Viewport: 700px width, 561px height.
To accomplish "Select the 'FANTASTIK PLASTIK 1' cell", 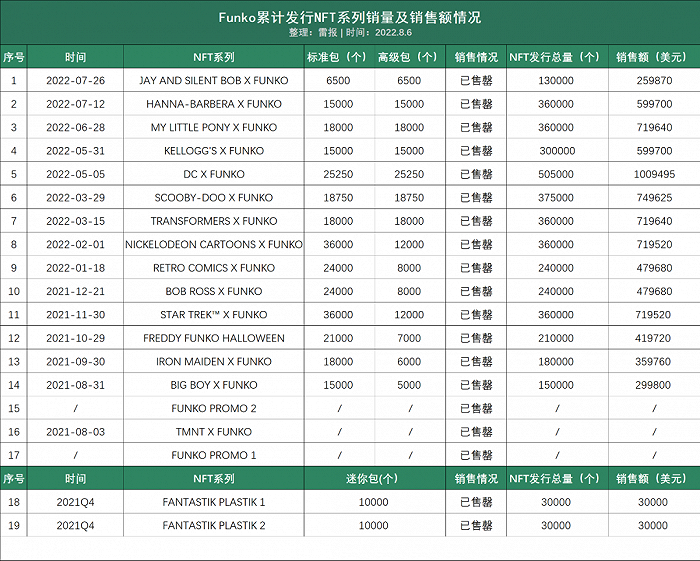I will [x=214, y=502].
